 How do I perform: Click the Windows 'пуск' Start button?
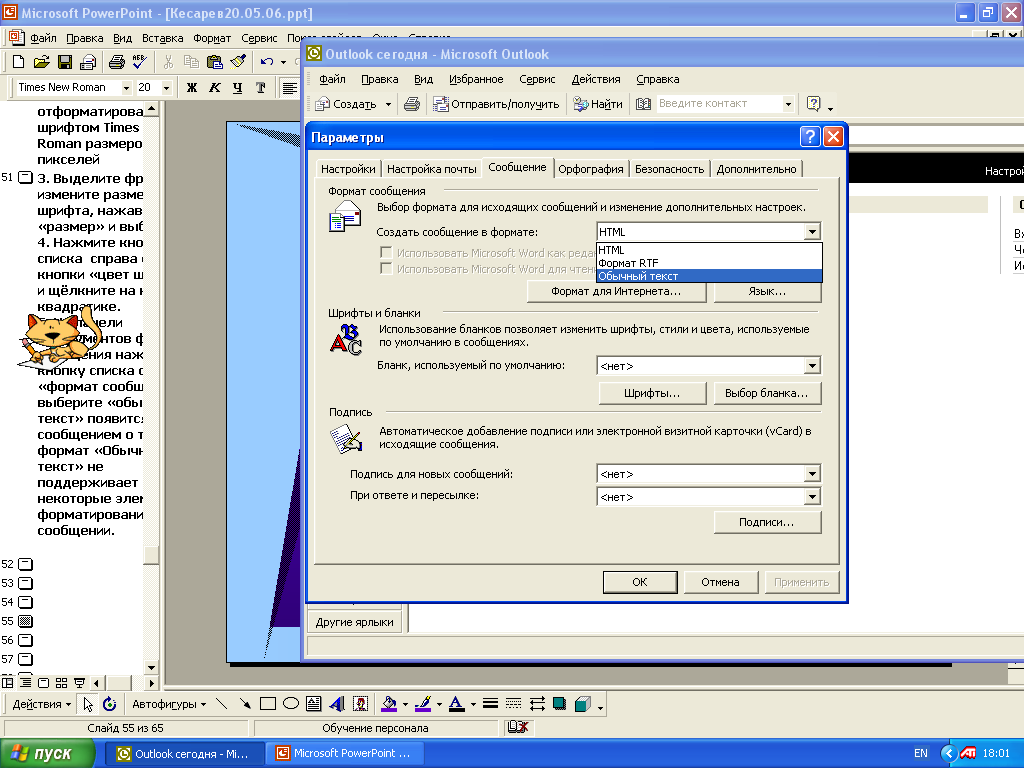(x=47, y=753)
